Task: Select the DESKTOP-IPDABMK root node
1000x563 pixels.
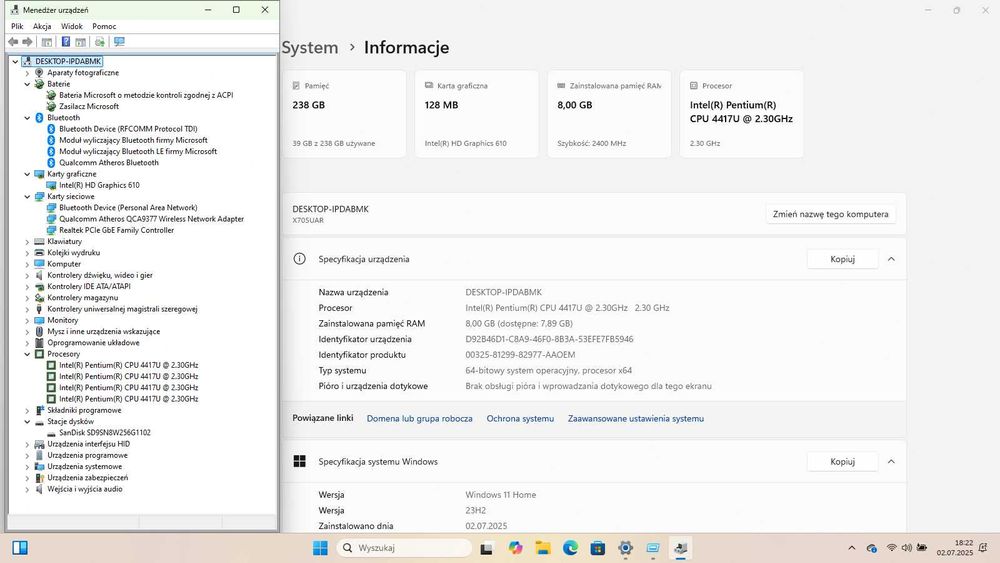Action: (68, 61)
